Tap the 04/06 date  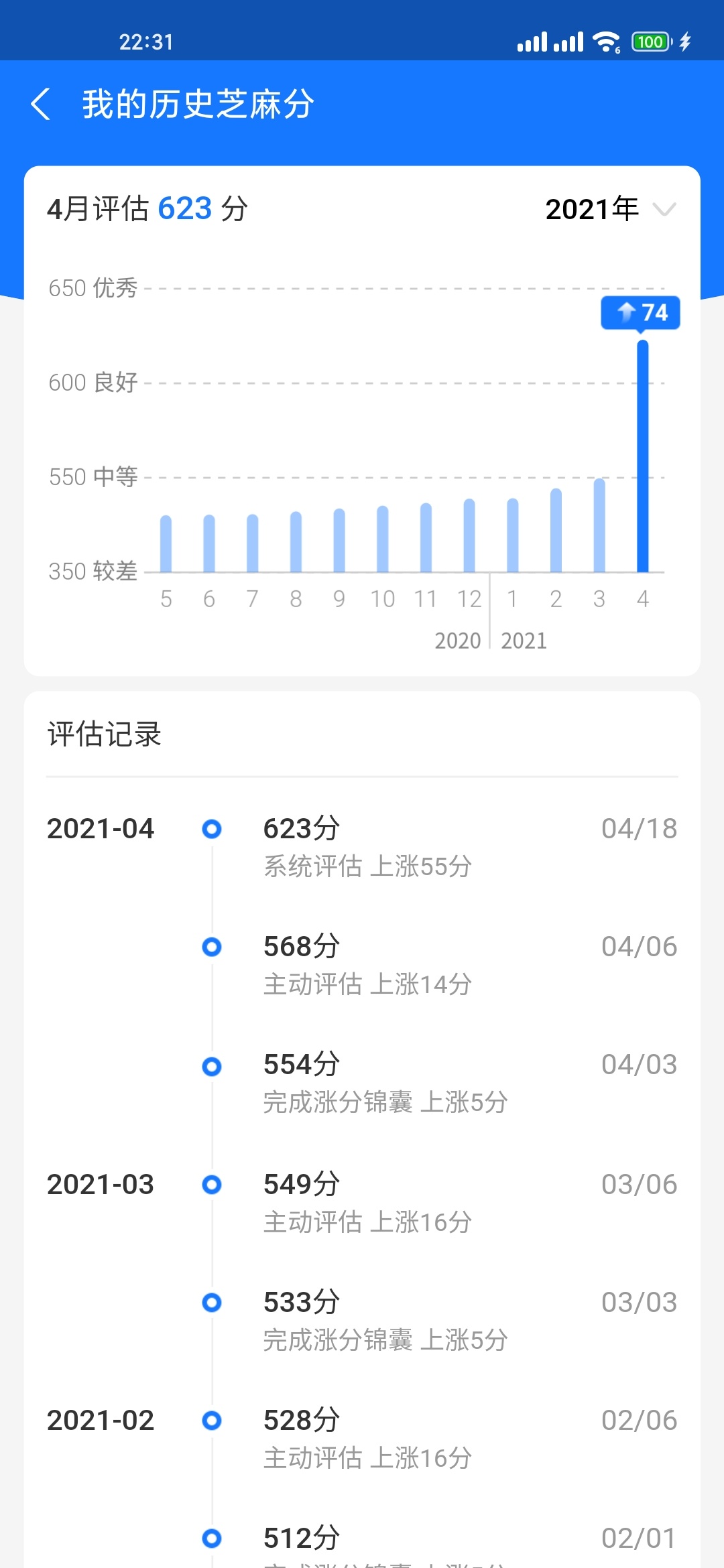pos(639,947)
